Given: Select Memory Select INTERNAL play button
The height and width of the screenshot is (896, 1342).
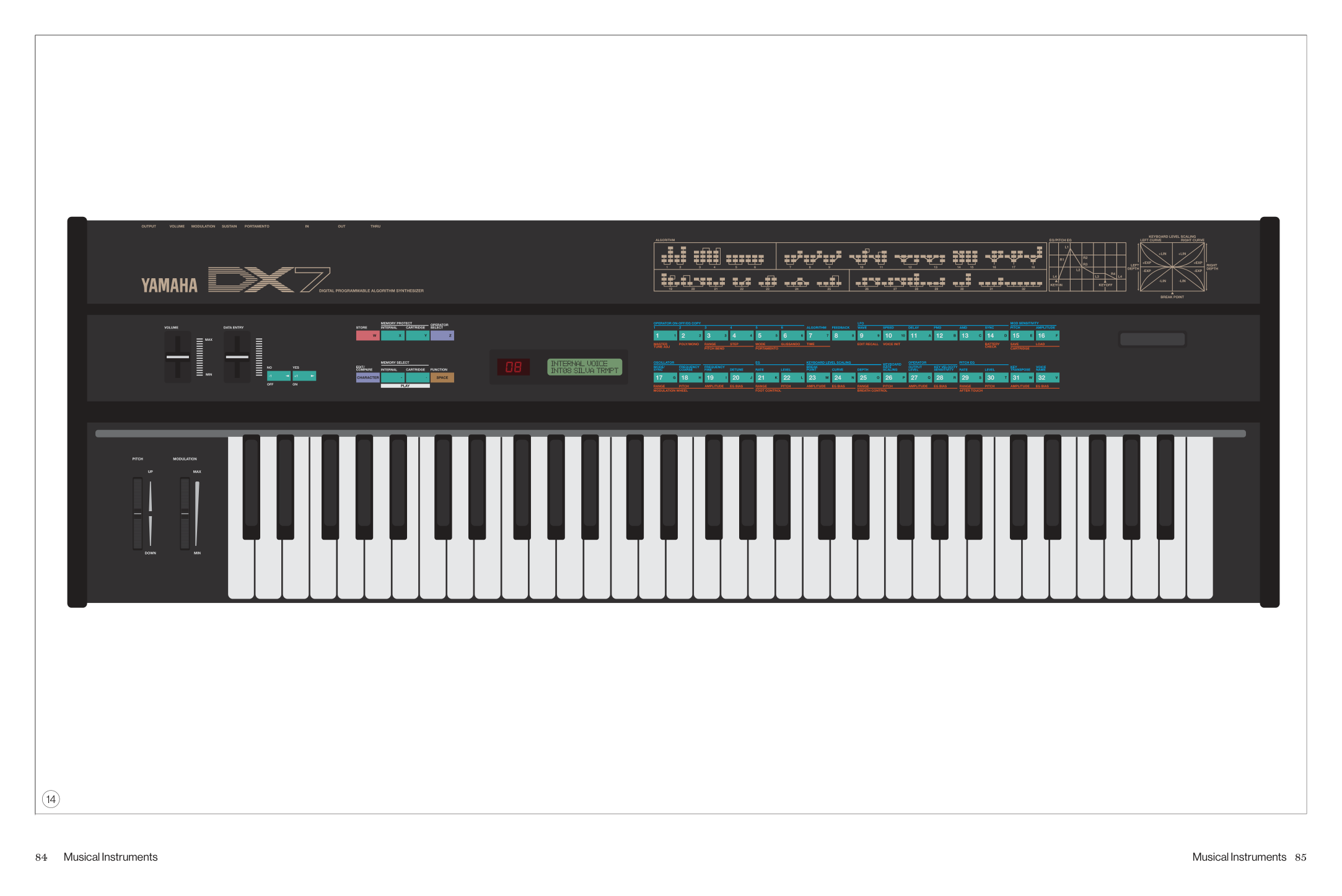Looking at the screenshot, I should click(392, 377).
